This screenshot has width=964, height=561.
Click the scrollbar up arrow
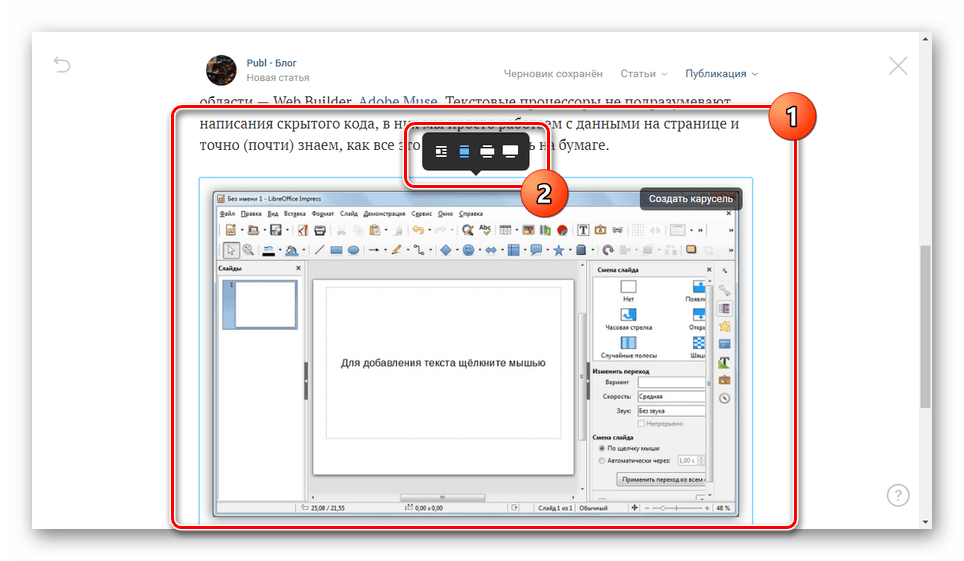coord(925,39)
